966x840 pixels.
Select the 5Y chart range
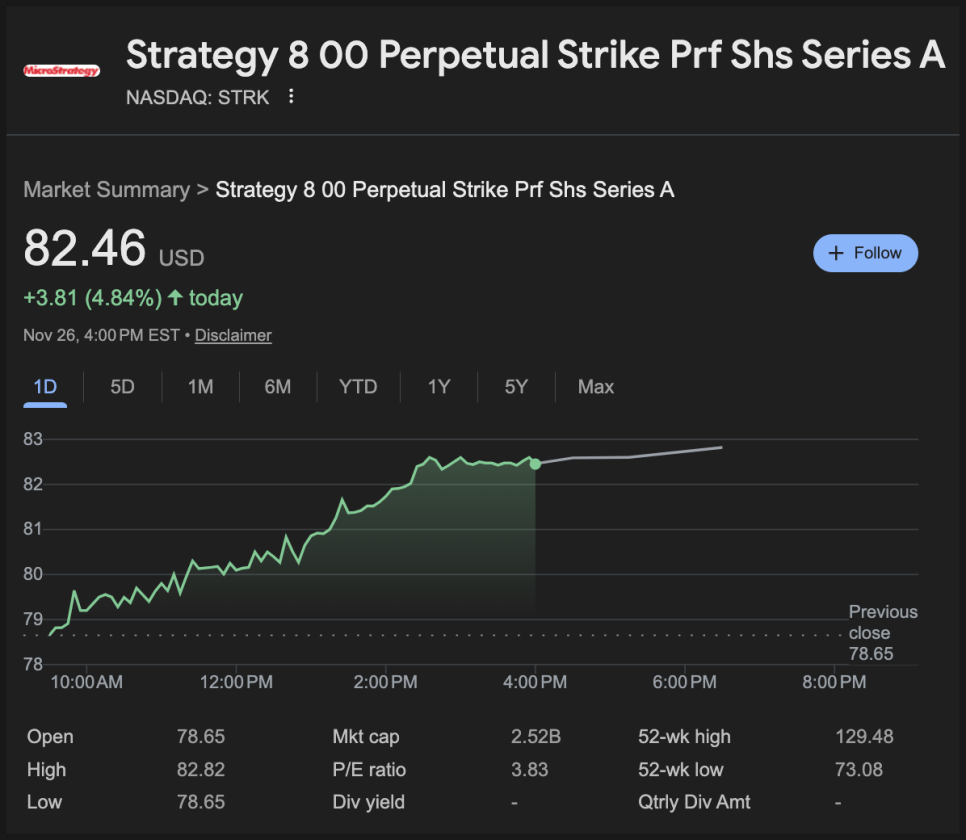(516, 387)
